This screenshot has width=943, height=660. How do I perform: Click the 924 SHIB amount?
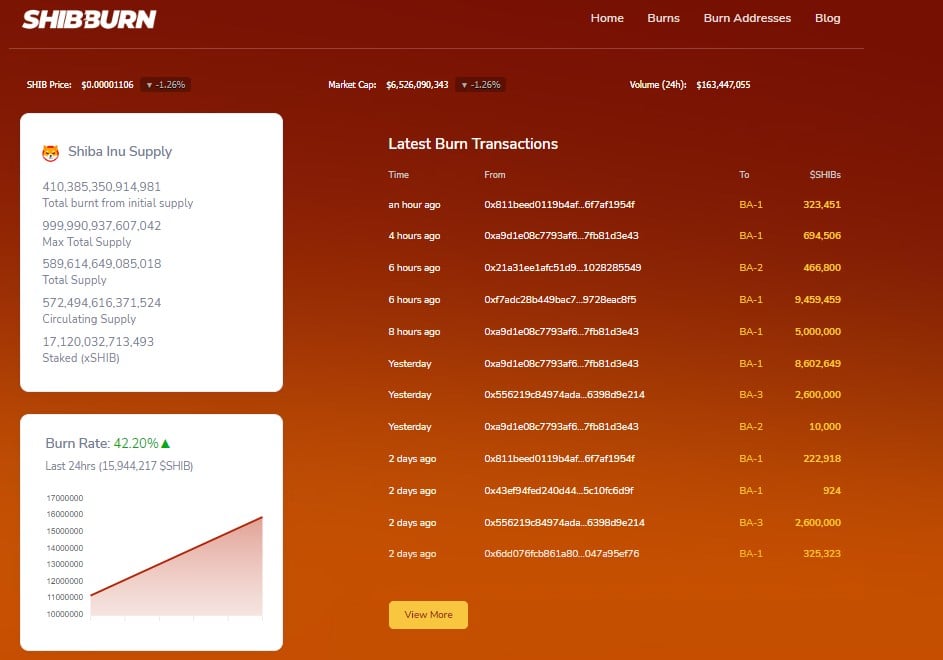point(832,490)
